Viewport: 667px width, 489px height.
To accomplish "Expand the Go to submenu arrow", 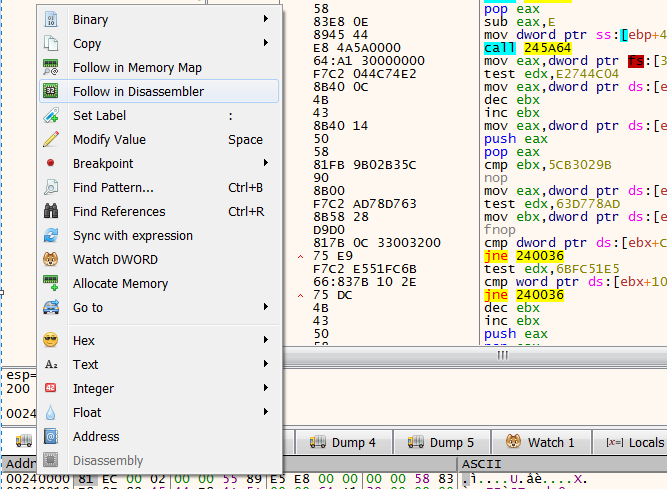I will [x=266, y=307].
